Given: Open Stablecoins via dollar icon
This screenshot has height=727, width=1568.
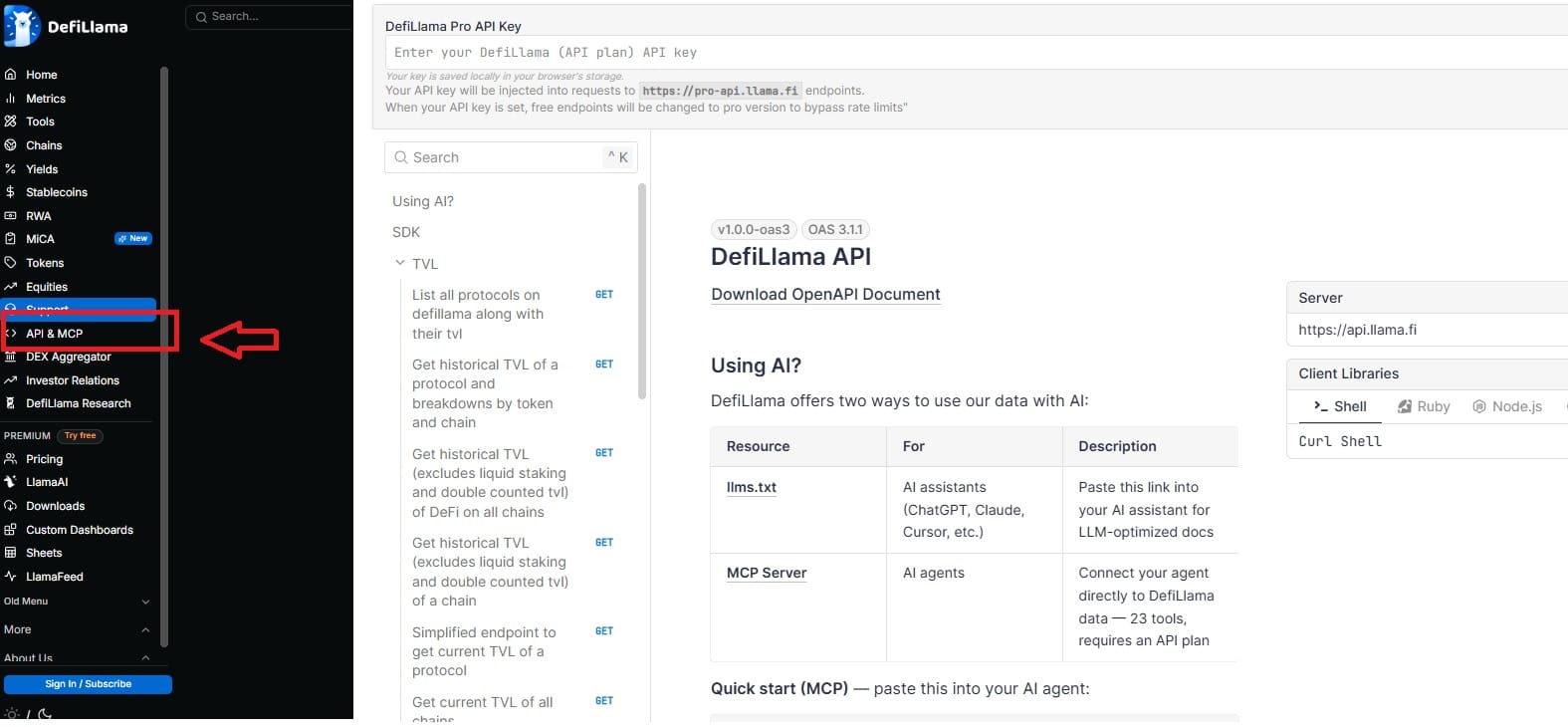Looking at the screenshot, I should click(x=10, y=192).
